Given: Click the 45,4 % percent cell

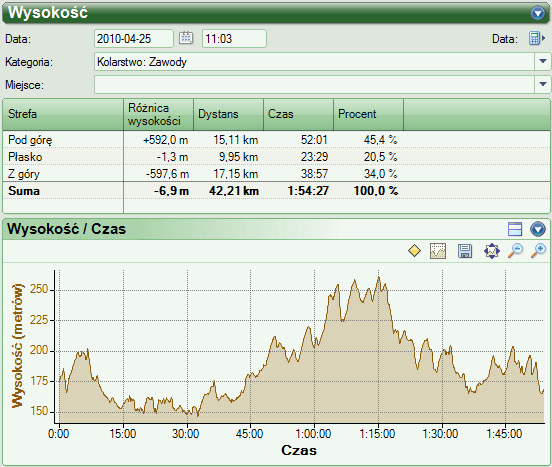Looking at the screenshot, I should pos(381,140).
